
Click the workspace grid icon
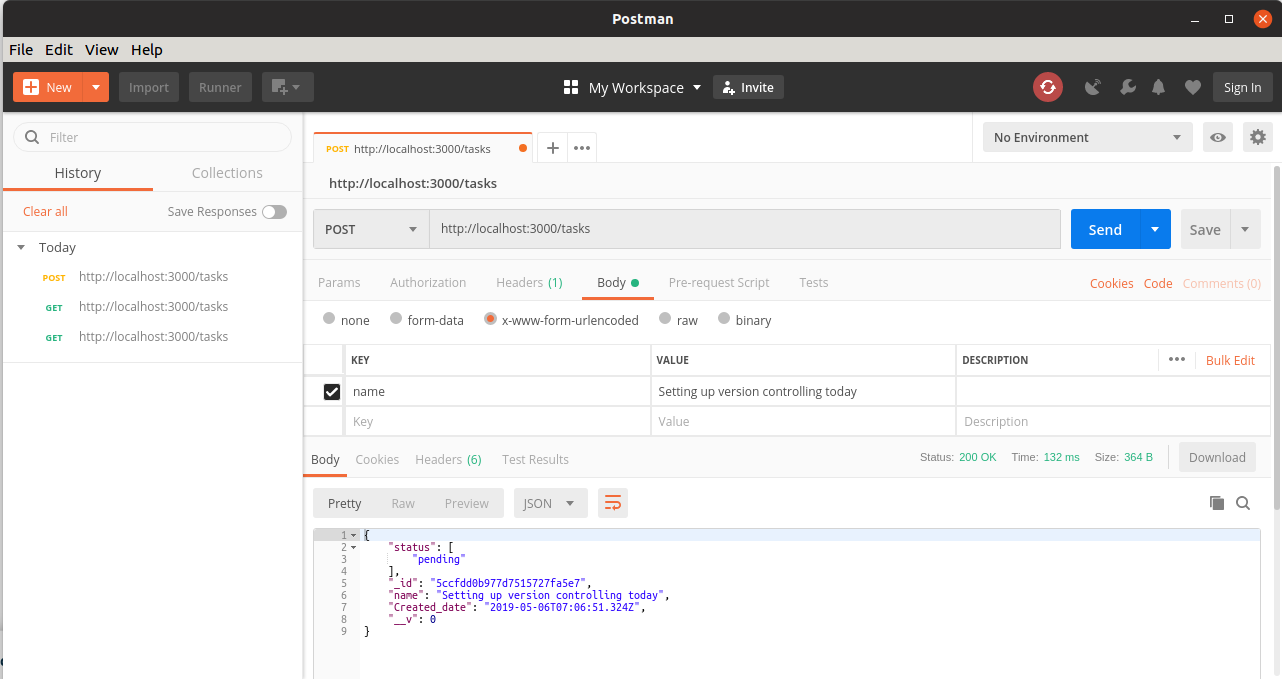pos(571,87)
